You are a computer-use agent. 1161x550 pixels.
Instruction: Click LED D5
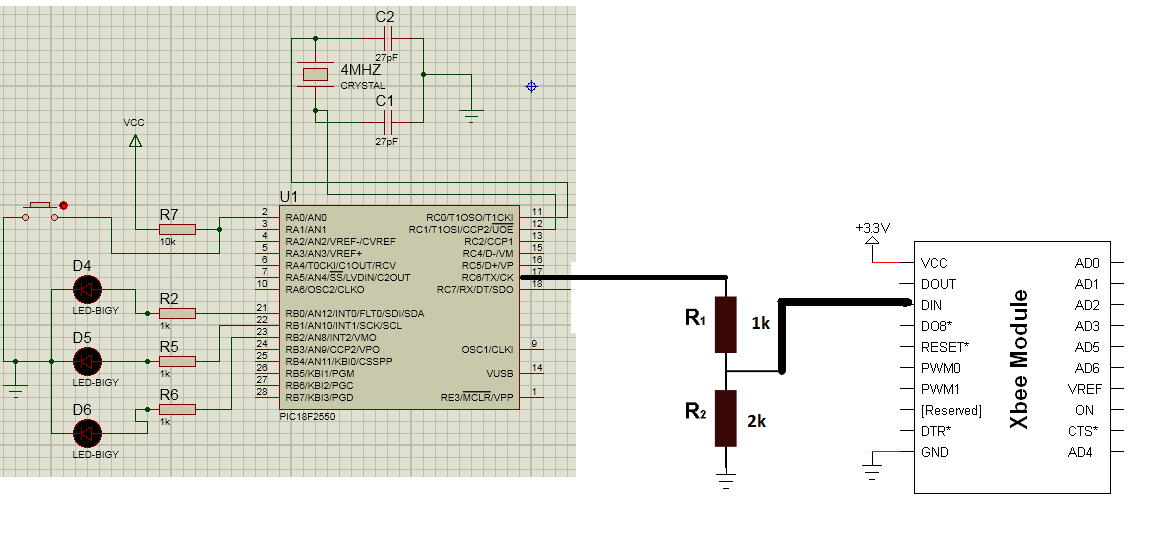click(88, 361)
